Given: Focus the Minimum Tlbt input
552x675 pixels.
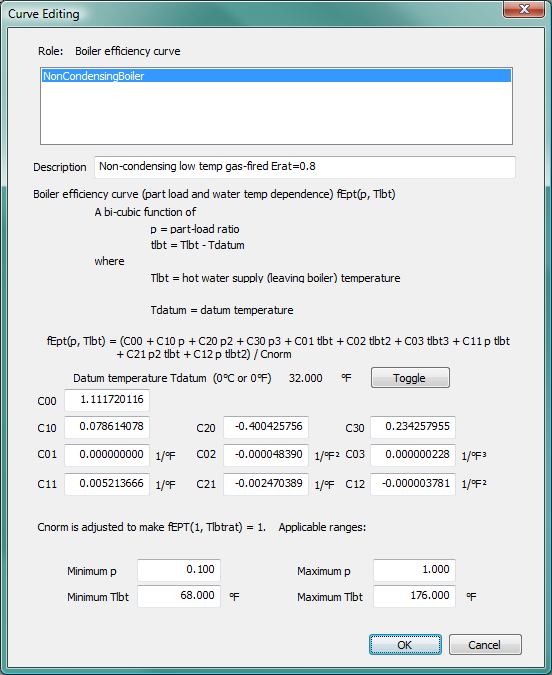Looking at the screenshot, I should [179, 596].
